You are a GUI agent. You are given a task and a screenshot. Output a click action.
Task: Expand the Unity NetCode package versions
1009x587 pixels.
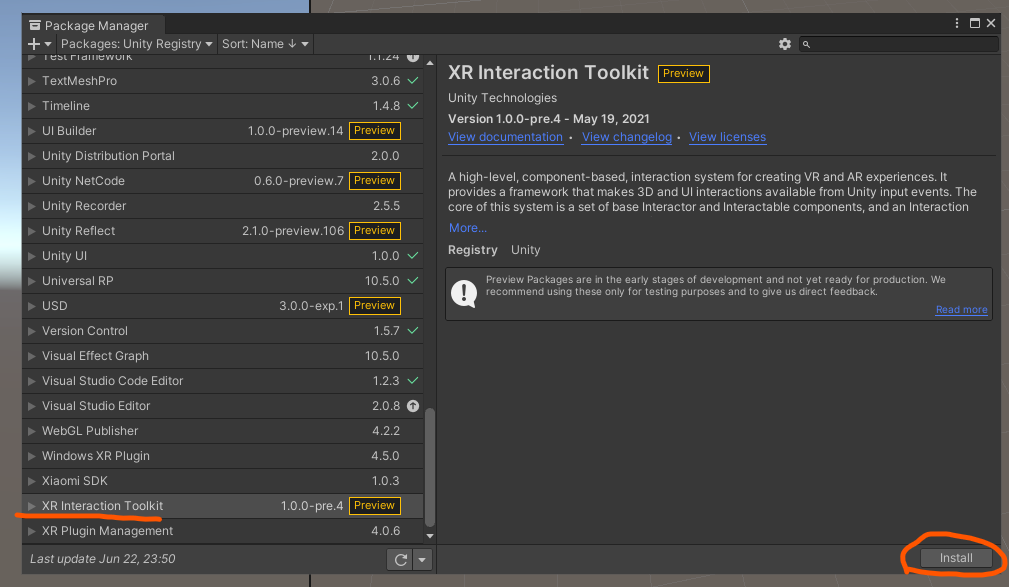(x=32, y=182)
